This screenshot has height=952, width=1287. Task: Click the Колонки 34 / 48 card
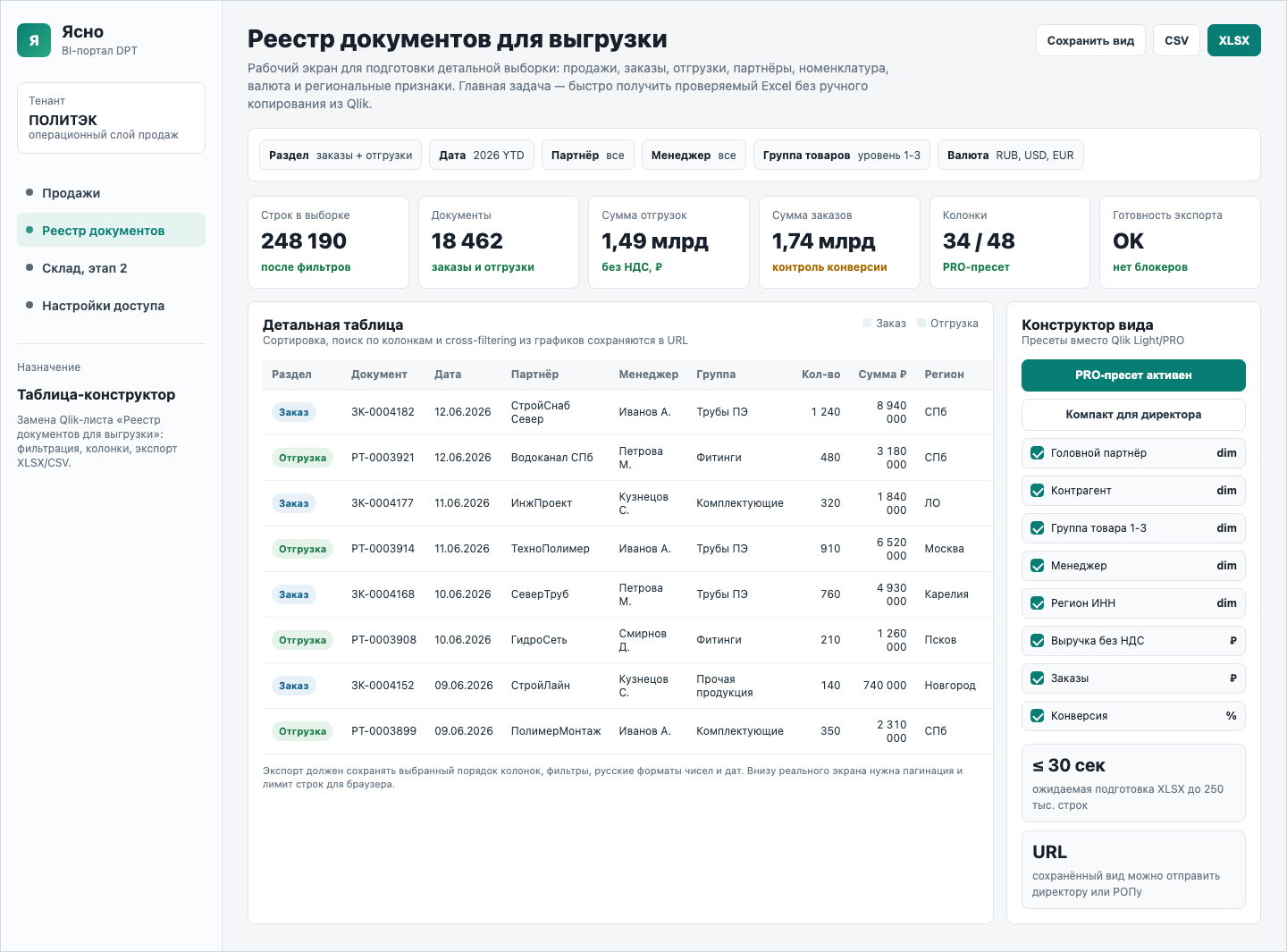coord(1010,242)
